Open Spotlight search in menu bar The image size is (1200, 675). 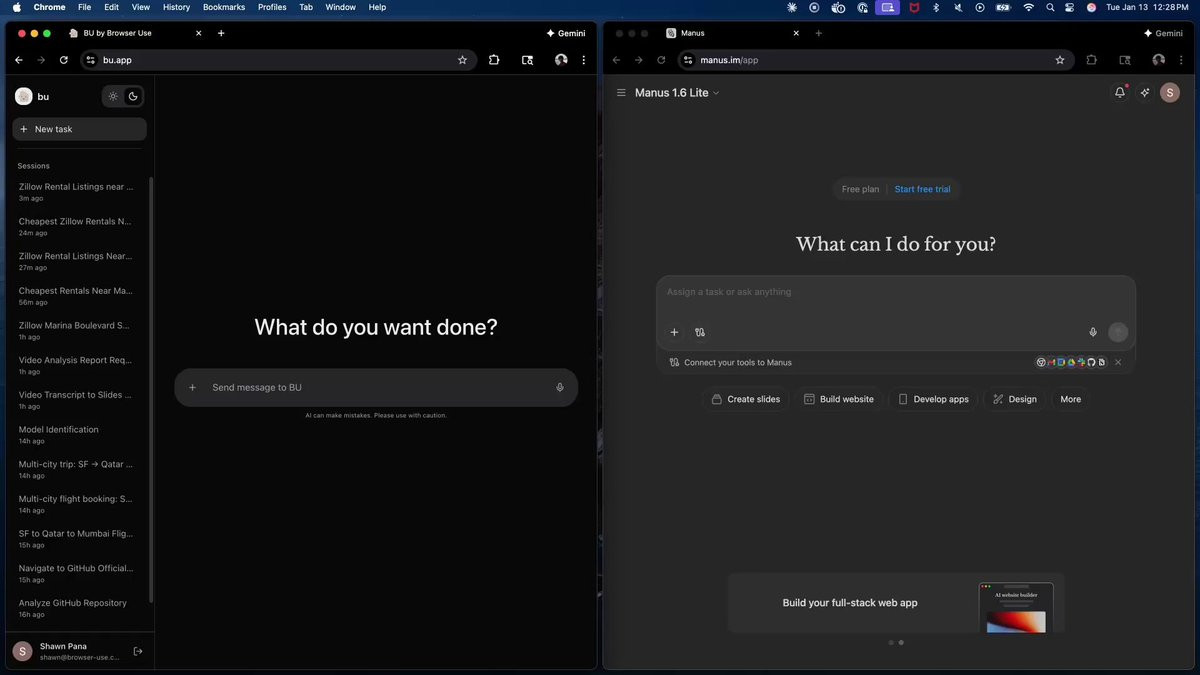[1050, 7]
